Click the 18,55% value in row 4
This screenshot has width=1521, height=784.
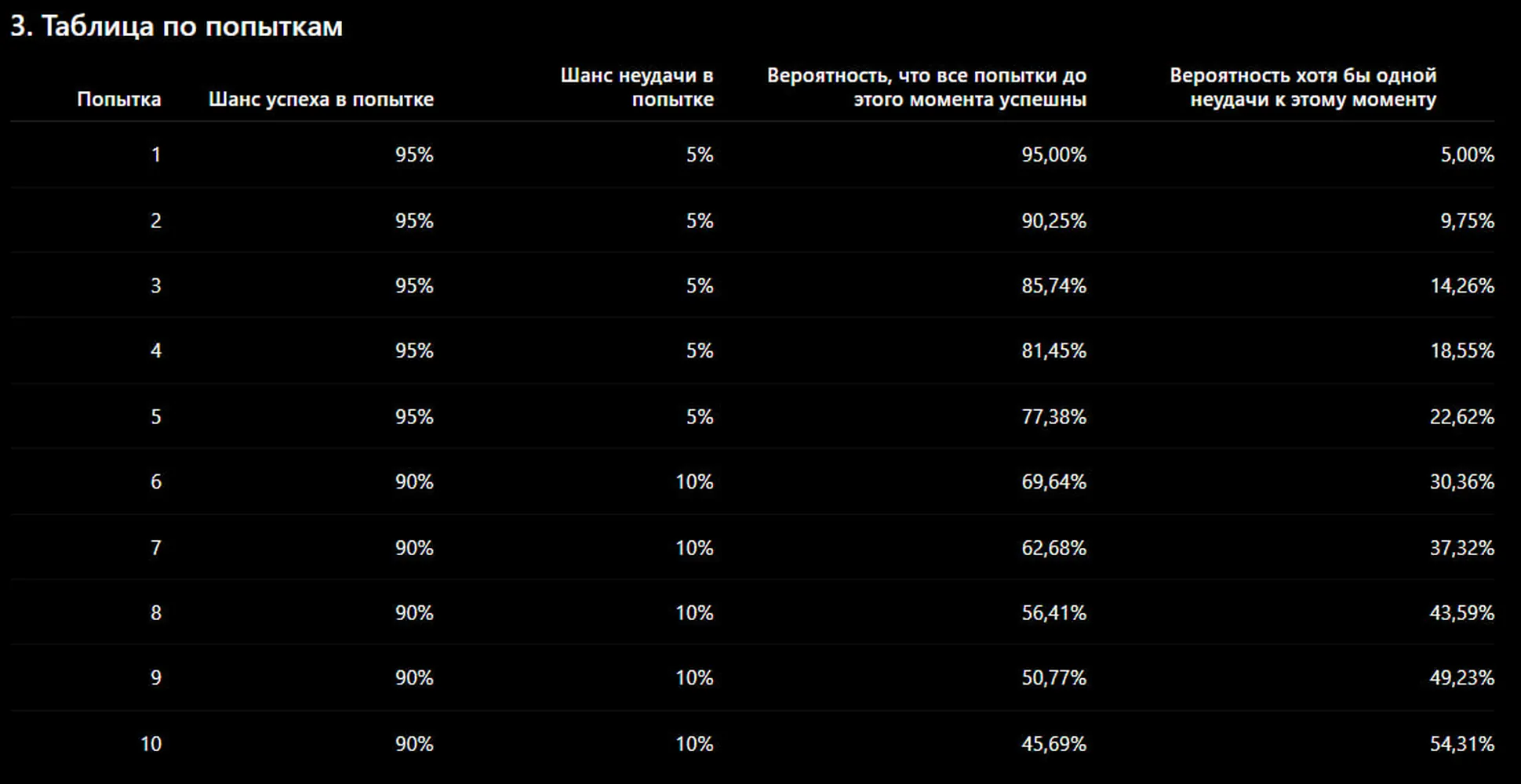[1462, 350]
